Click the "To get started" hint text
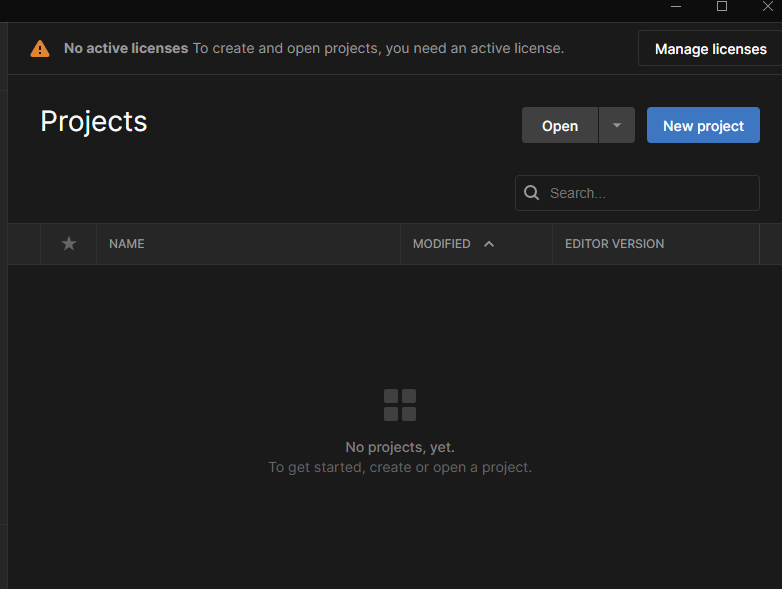Image resolution: width=782 pixels, height=589 pixels. pyautogui.click(x=400, y=467)
